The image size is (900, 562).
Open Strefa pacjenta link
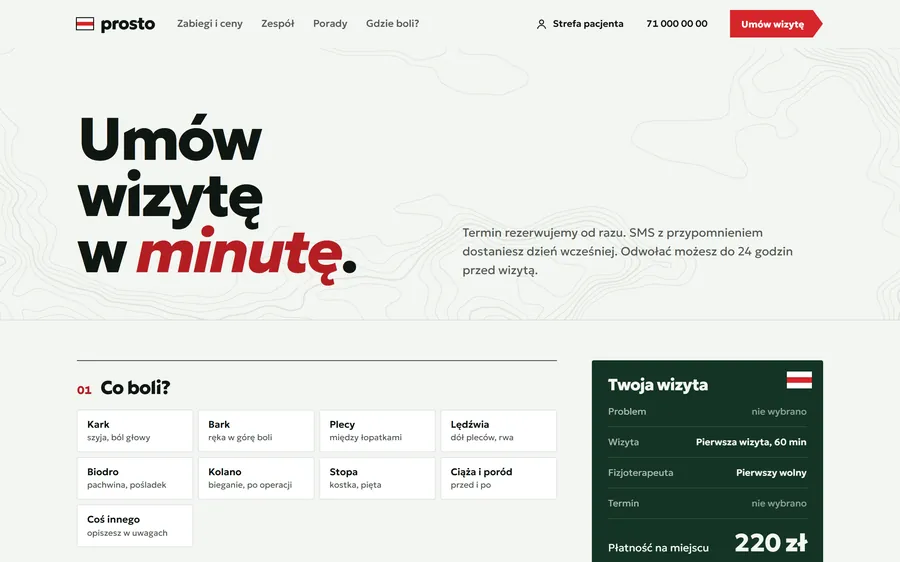(588, 24)
